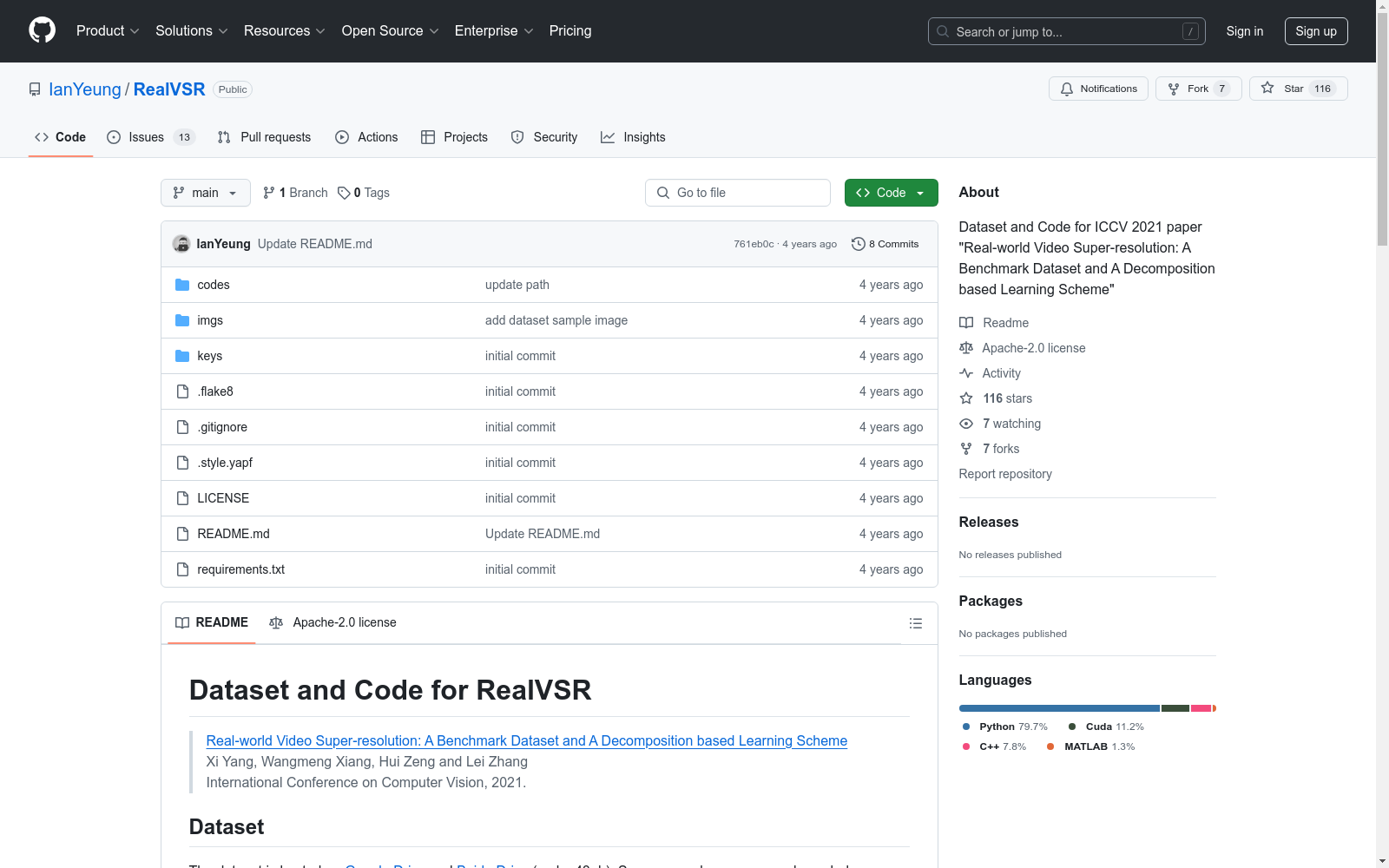Switch to the Issues tab
1389x868 pixels.
[x=151, y=137]
